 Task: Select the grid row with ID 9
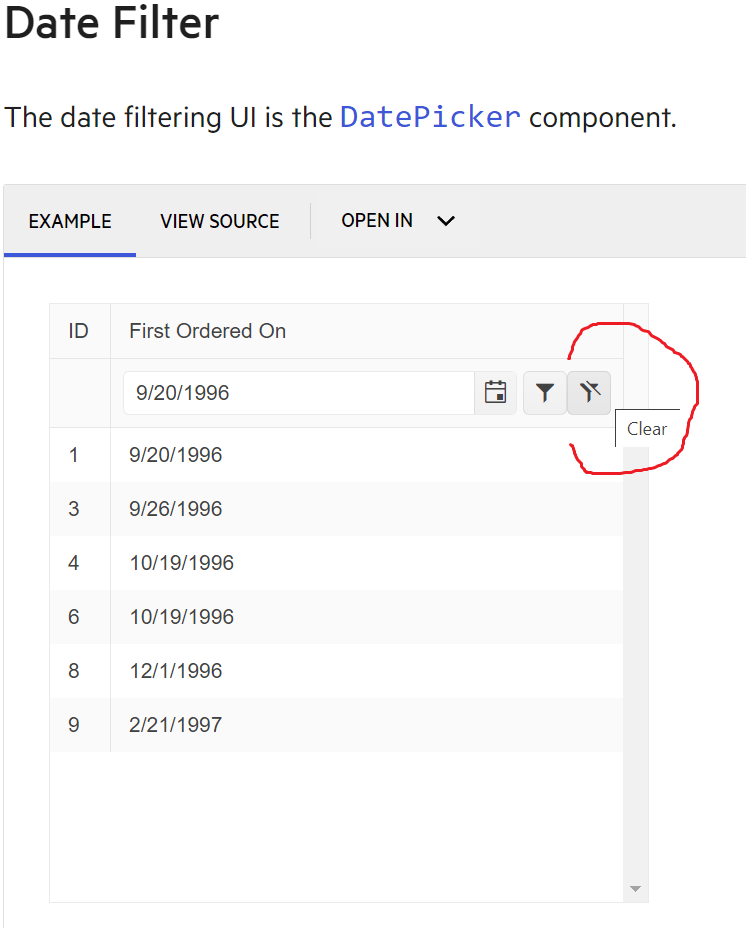(300, 724)
